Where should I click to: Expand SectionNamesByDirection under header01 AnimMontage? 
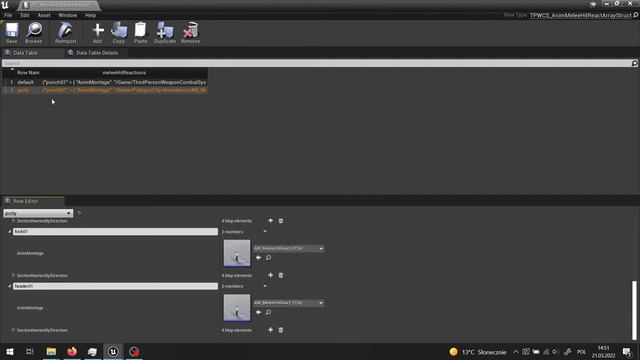coord(13,330)
